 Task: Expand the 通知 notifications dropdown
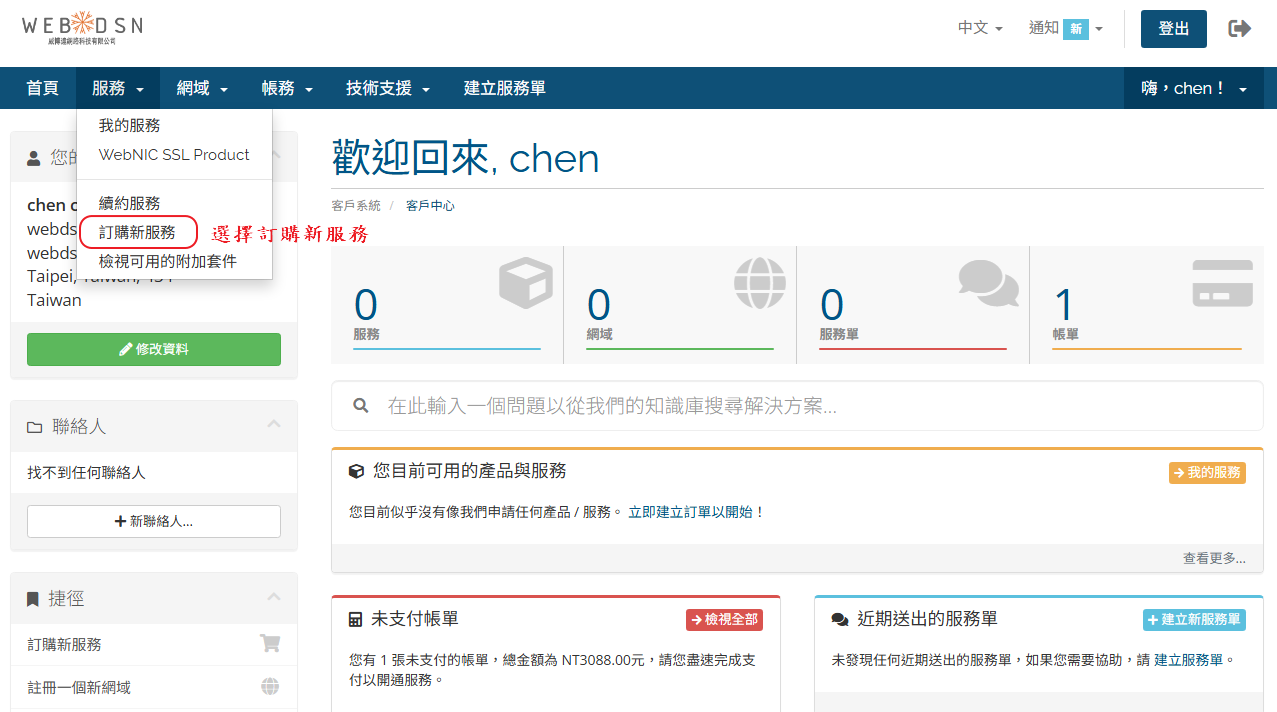(1065, 28)
